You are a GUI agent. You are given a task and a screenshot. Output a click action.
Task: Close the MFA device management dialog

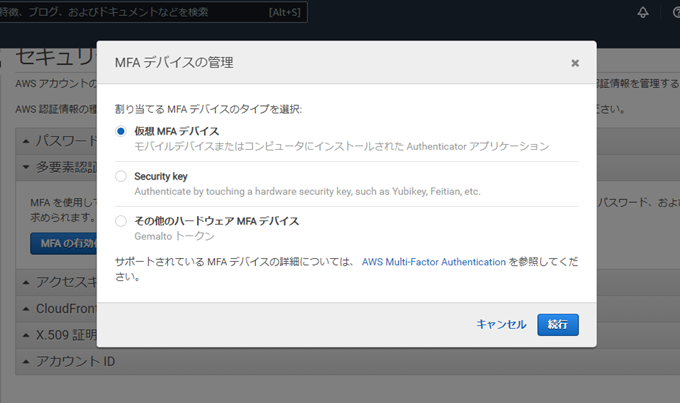pos(575,63)
